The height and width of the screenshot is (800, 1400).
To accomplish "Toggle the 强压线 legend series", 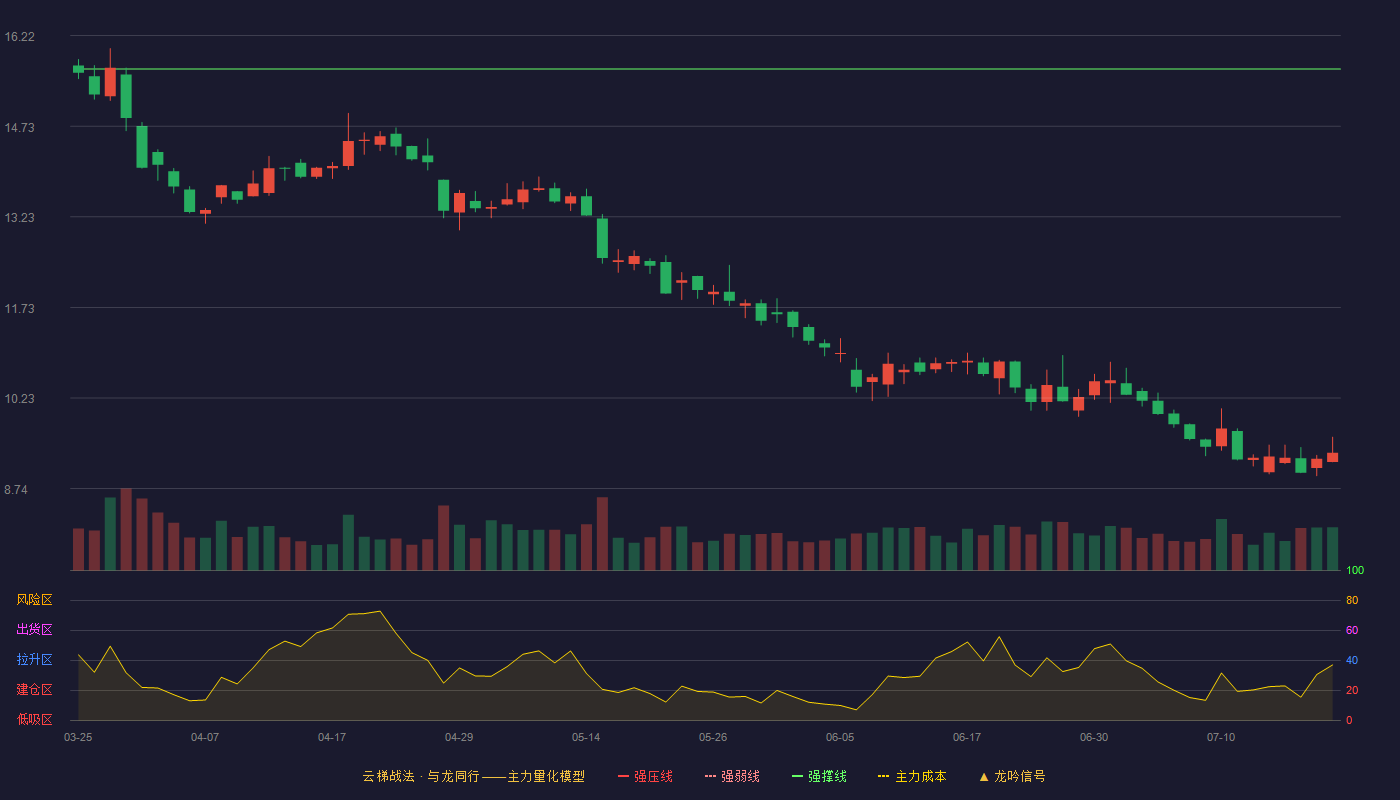I will point(645,776).
